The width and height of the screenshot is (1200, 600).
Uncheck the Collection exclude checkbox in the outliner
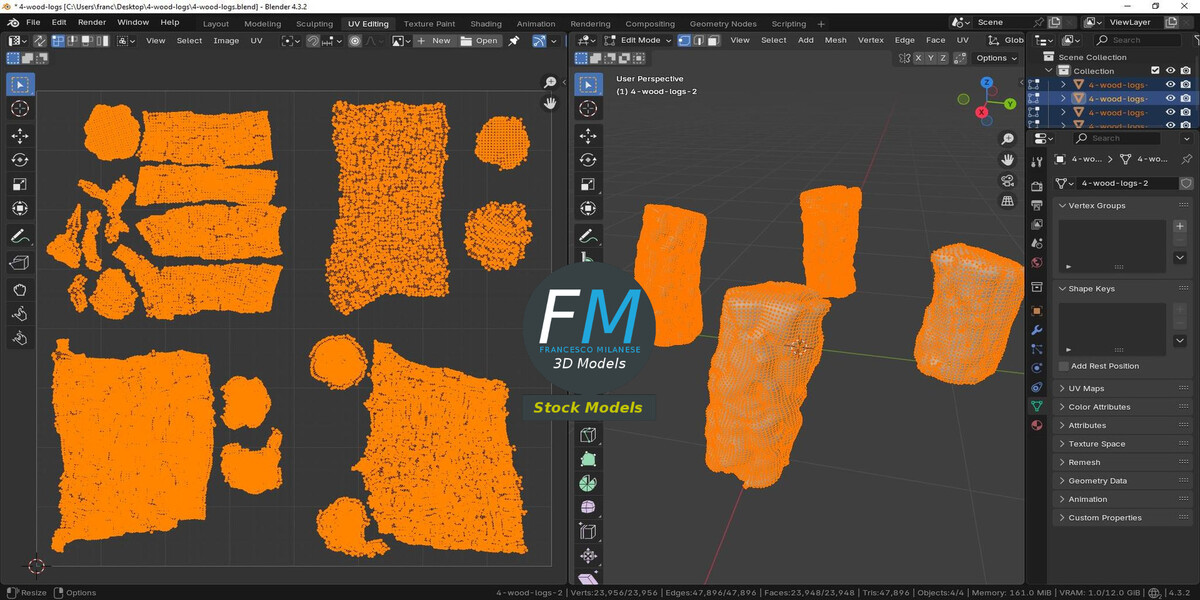coord(1155,71)
